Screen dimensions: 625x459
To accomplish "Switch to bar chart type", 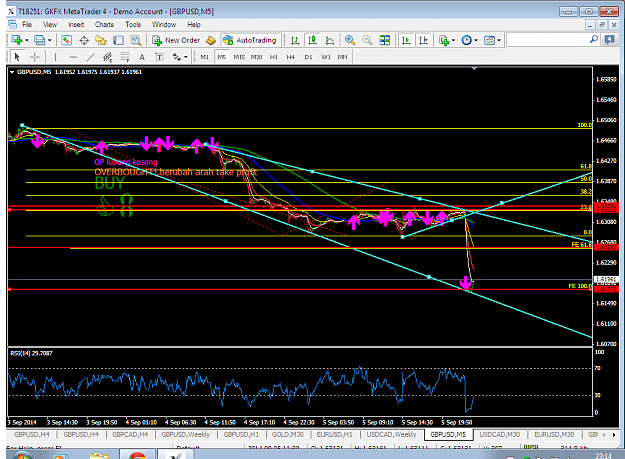I will (295, 40).
